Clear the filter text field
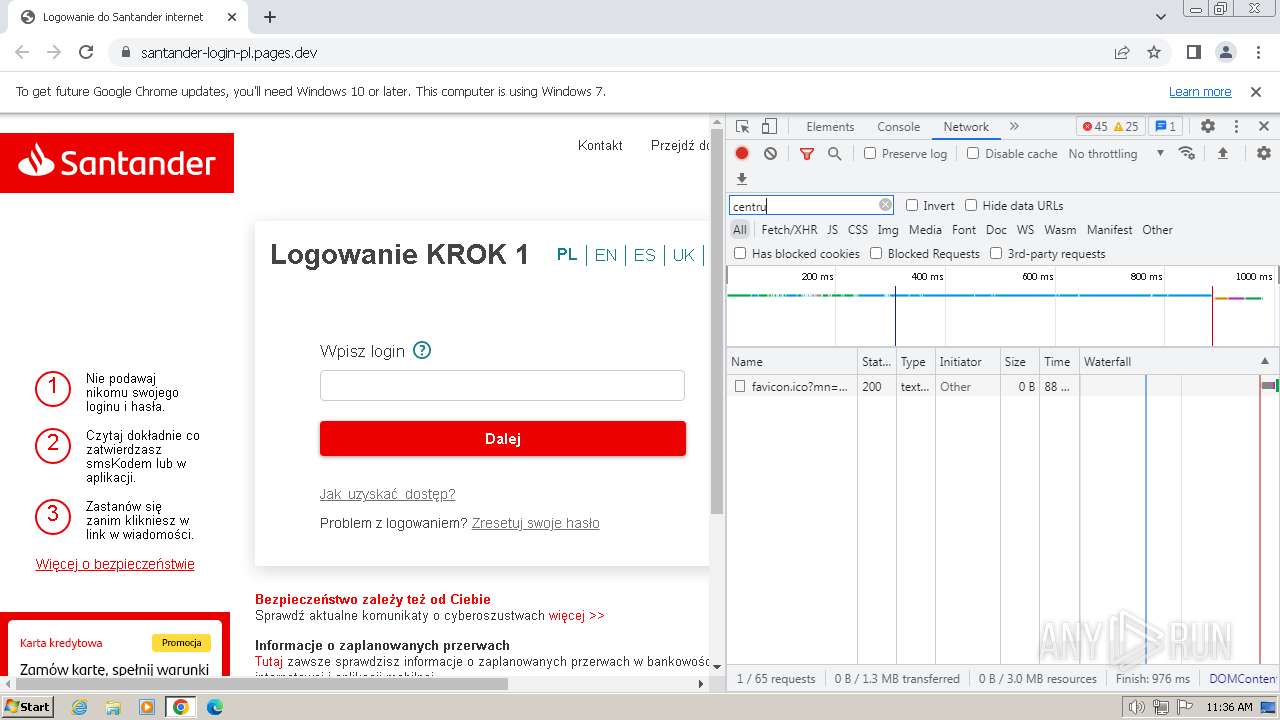The image size is (1280, 720). click(885, 205)
